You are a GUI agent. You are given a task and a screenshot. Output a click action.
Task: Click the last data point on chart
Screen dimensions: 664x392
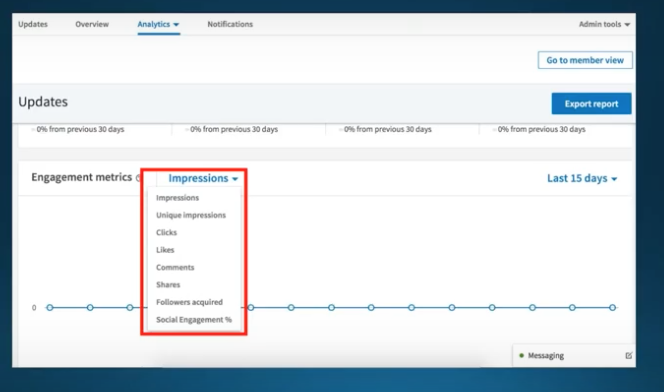click(x=612, y=307)
